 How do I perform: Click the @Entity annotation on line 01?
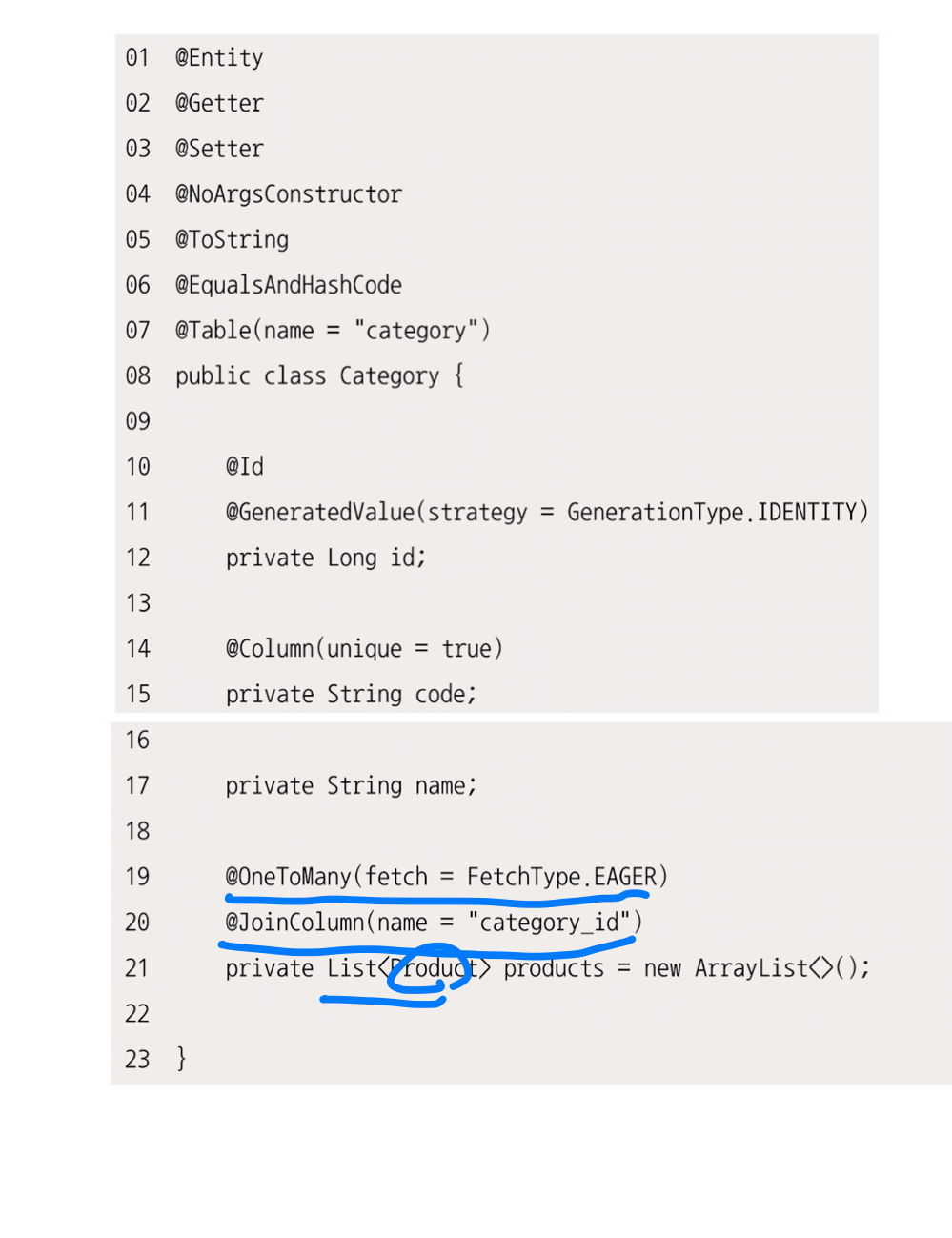click(219, 58)
